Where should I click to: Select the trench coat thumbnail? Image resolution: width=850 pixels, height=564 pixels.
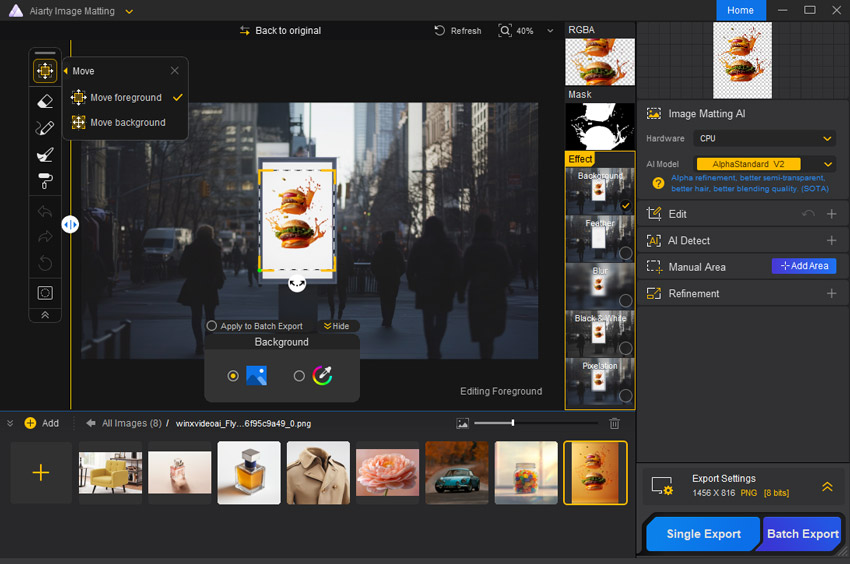point(318,473)
